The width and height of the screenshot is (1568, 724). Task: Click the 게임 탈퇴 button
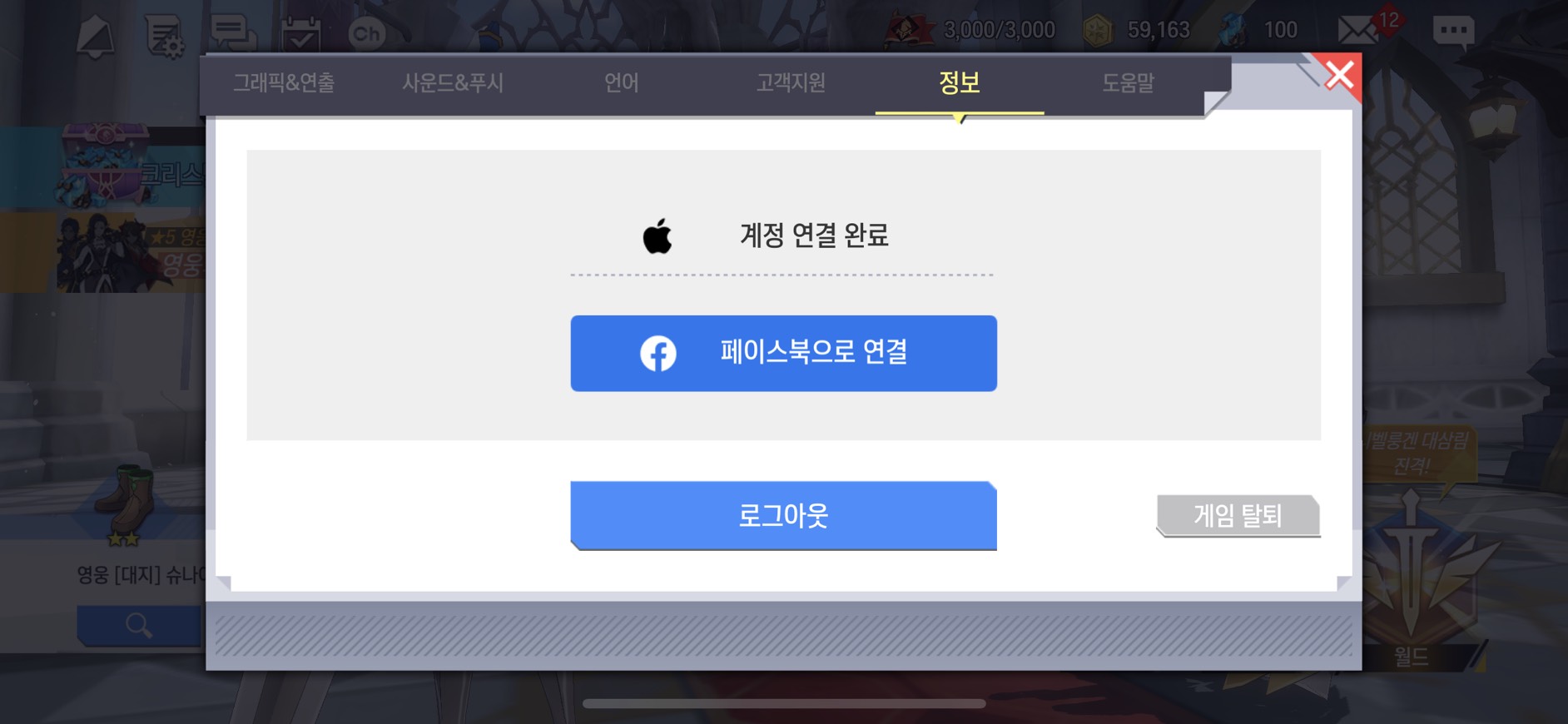[x=1238, y=516]
